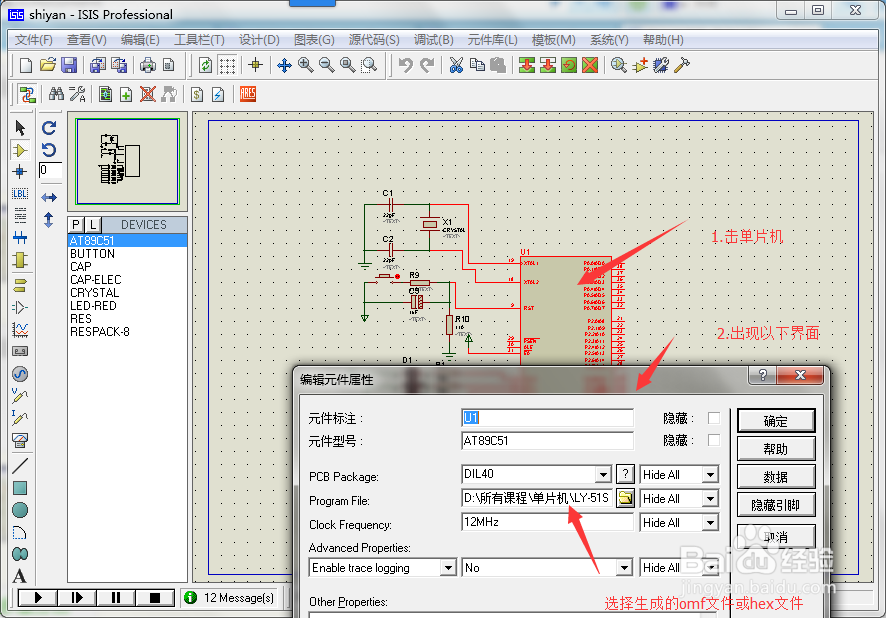Open Hide All dropdown beside PCB Package
Viewport: 886px width, 618px height.
711,475
